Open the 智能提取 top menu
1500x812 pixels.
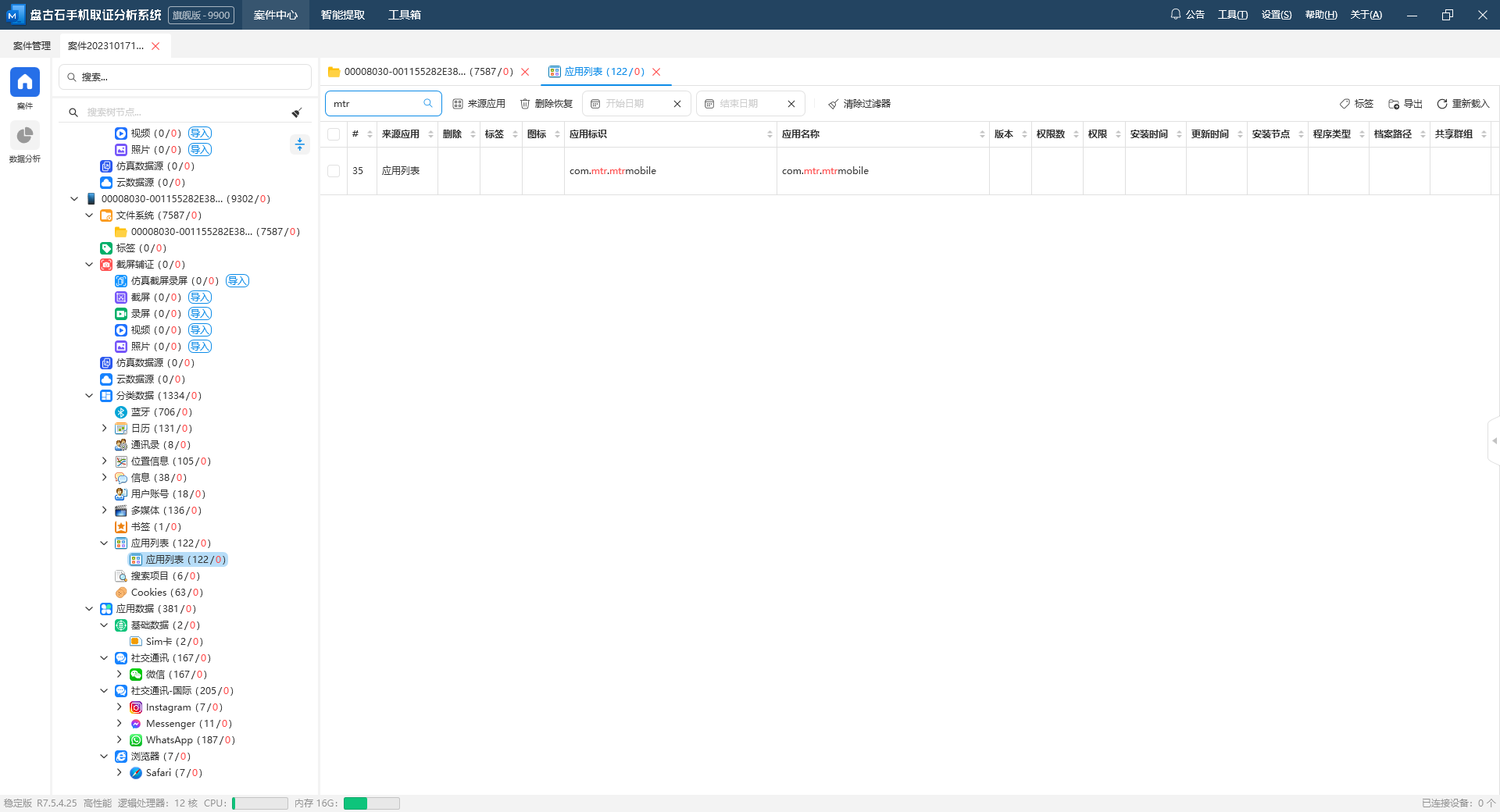pos(342,15)
